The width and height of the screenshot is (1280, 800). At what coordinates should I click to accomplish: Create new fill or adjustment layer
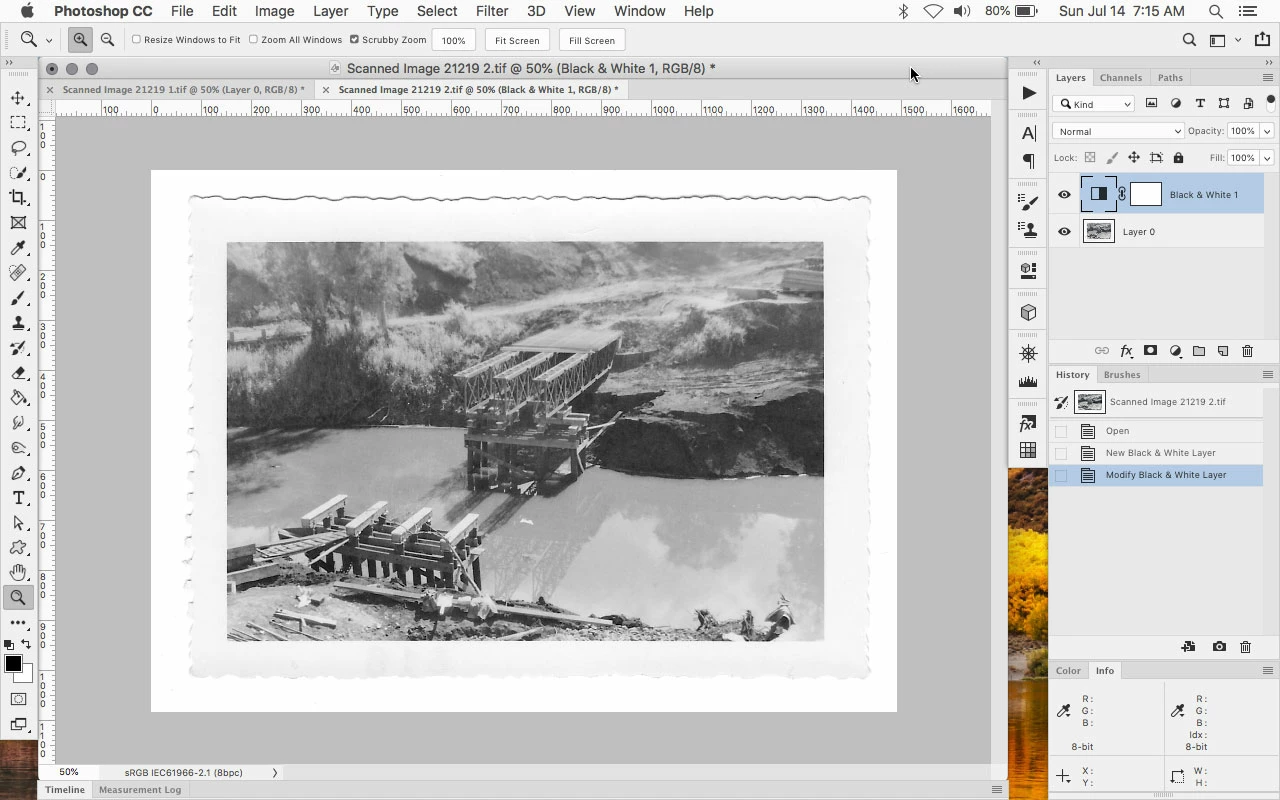pos(1175,351)
